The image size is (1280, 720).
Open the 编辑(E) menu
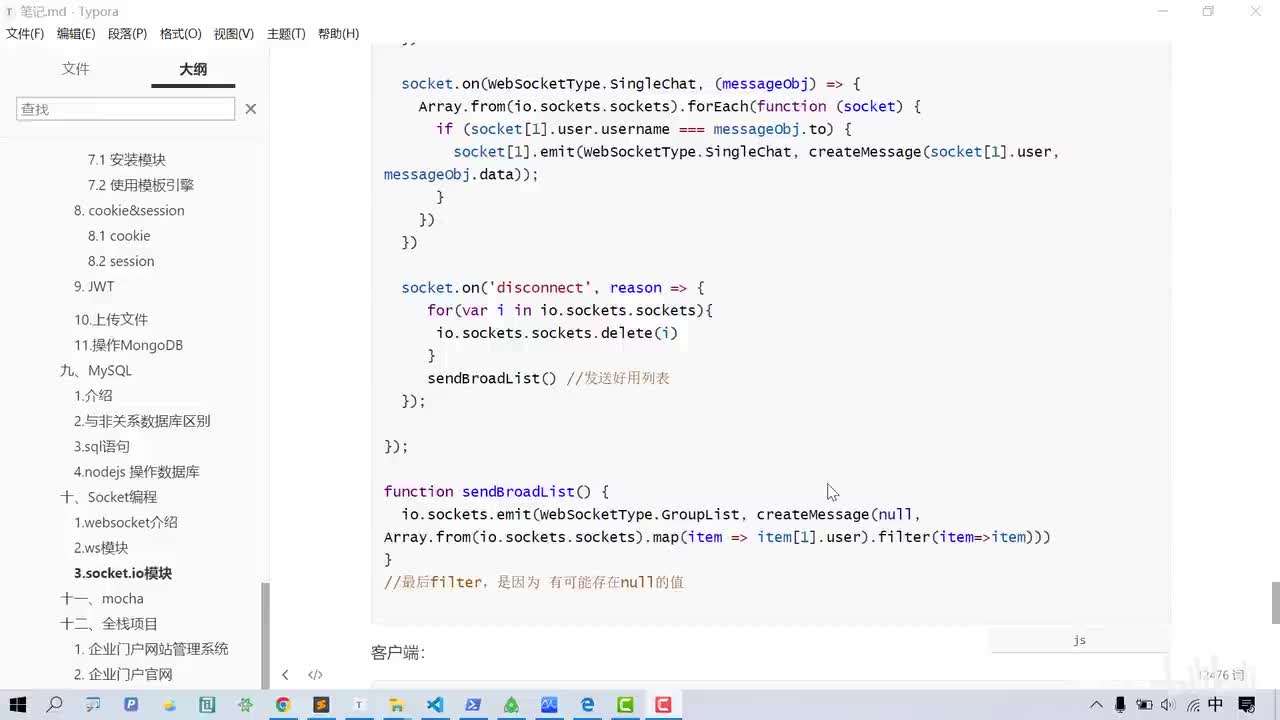[x=76, y=34]
